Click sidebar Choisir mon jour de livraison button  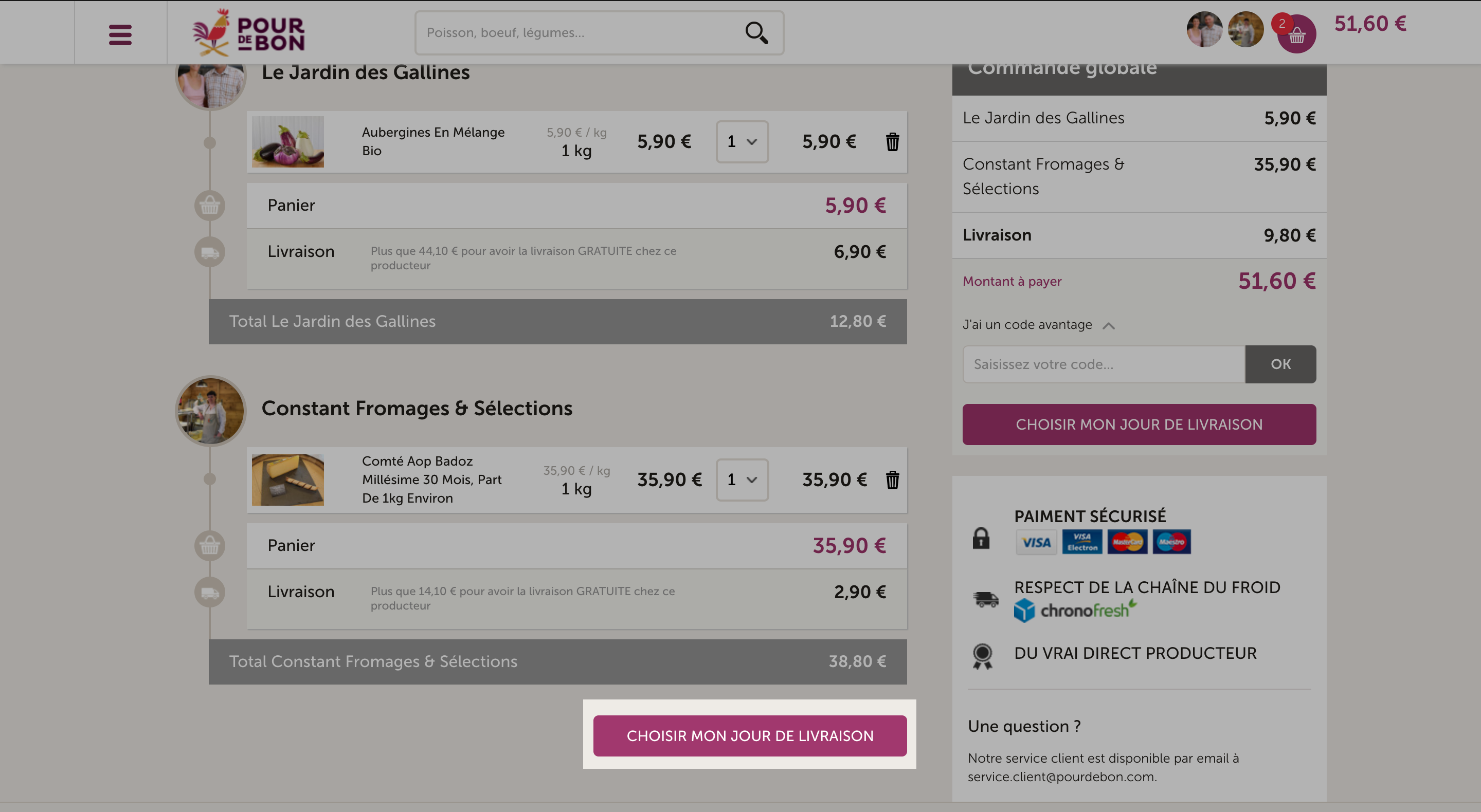tap(1139, 424)
